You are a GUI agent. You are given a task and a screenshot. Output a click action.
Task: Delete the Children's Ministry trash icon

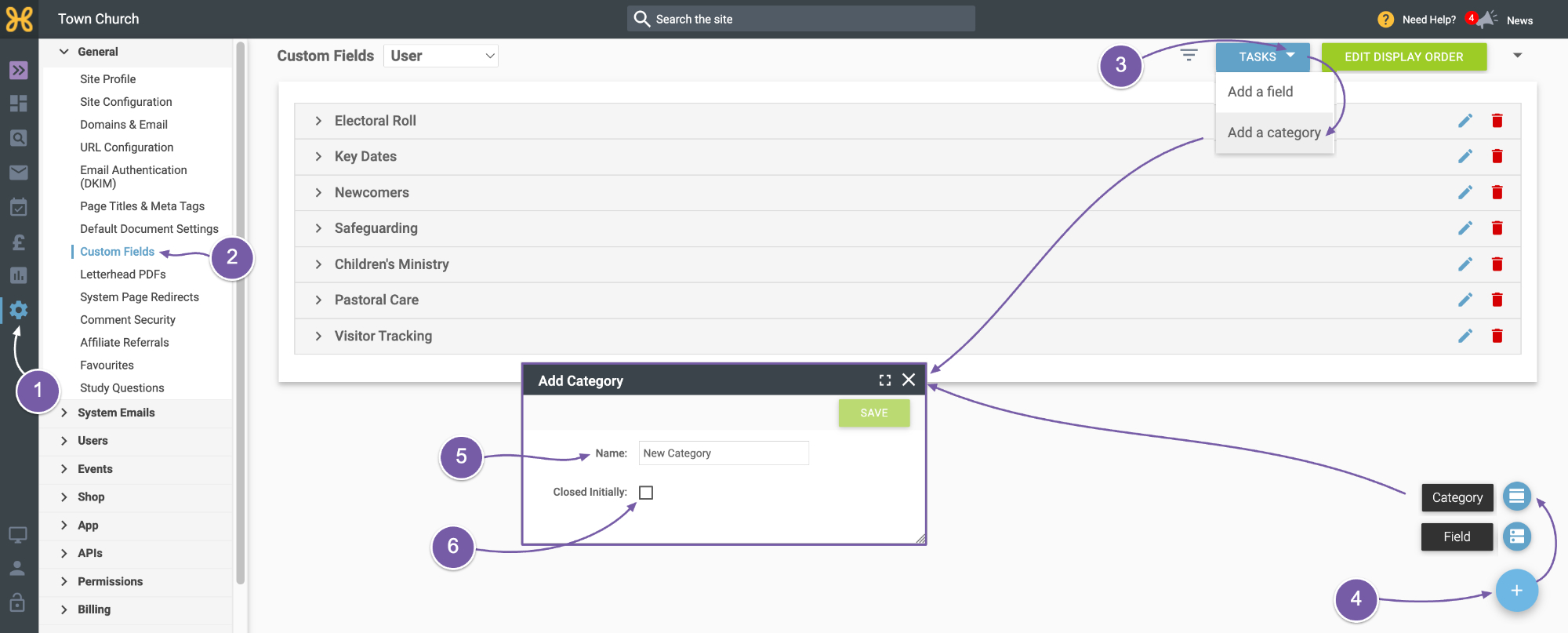pyautogui.click(x=1497, y=264)
